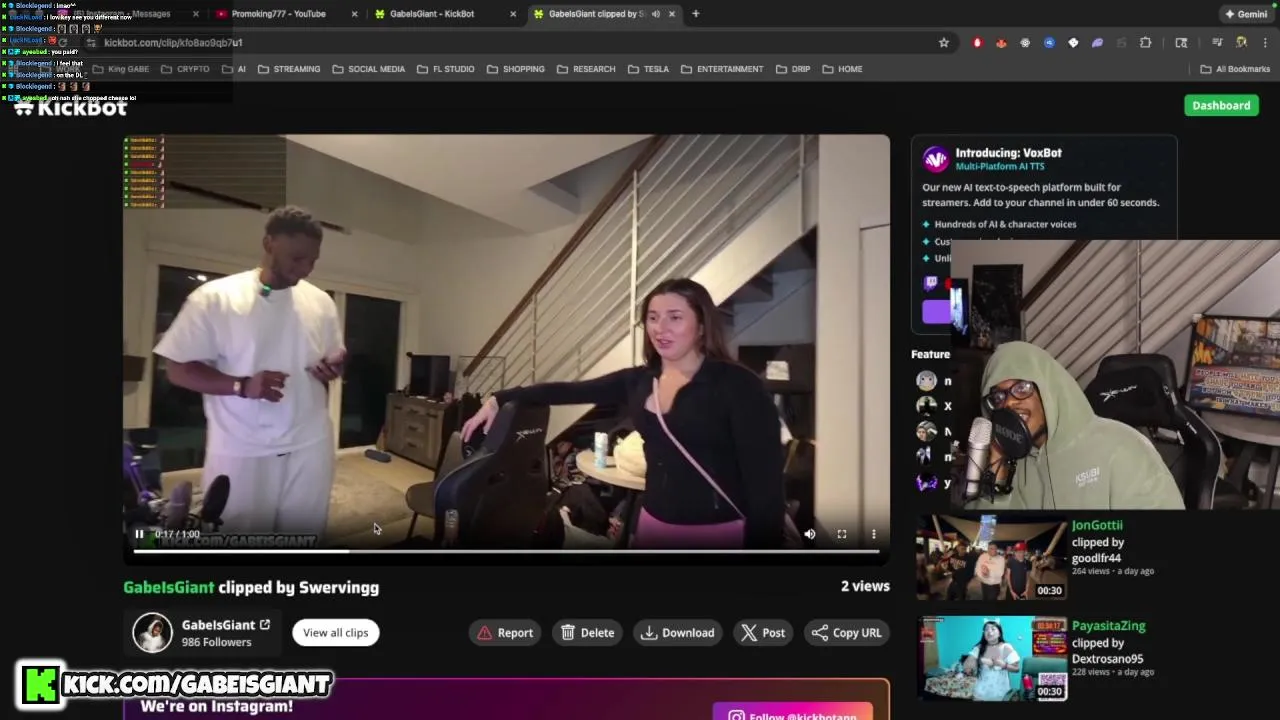The width and height of the screenshot is (1280, 720).
Task: Seek on the clip progress bar
Action: click(506, 551)
